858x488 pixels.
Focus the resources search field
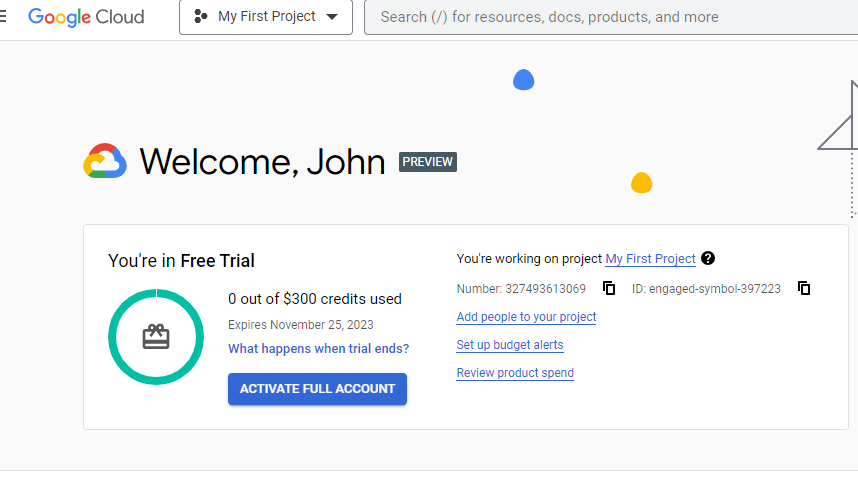(611, 17)
